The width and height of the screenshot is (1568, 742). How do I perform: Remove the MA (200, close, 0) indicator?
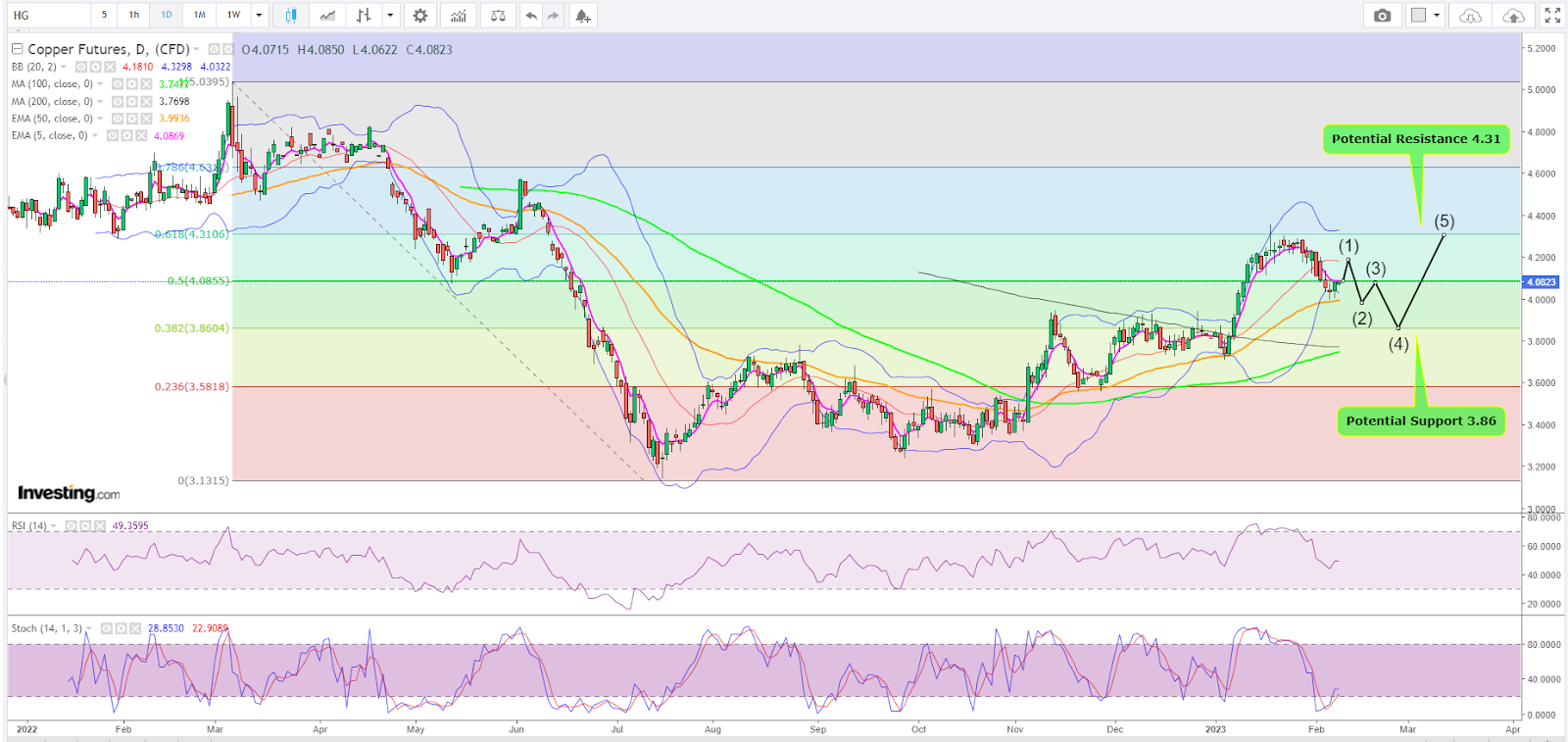point(146,101)
